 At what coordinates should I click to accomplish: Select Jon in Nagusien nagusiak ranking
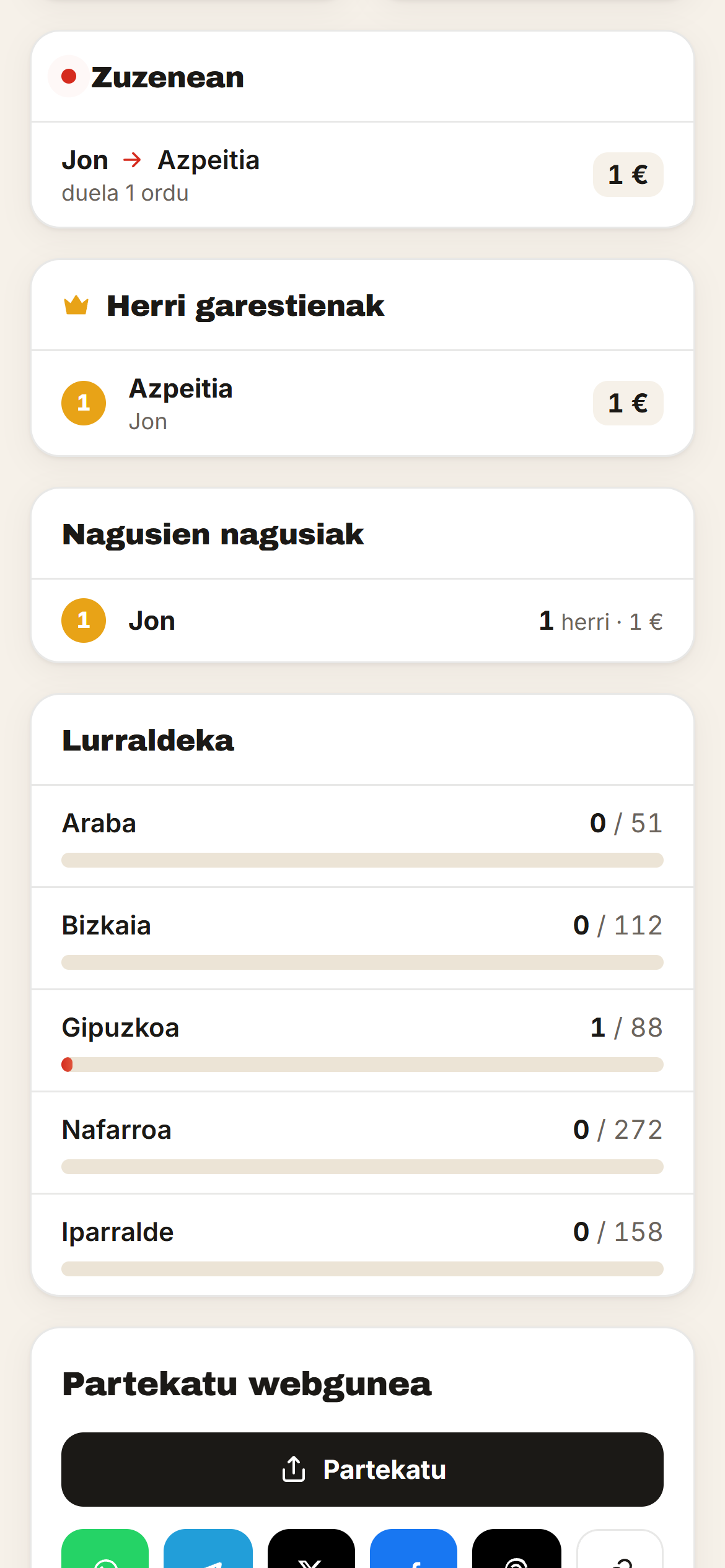click(362, 621)
